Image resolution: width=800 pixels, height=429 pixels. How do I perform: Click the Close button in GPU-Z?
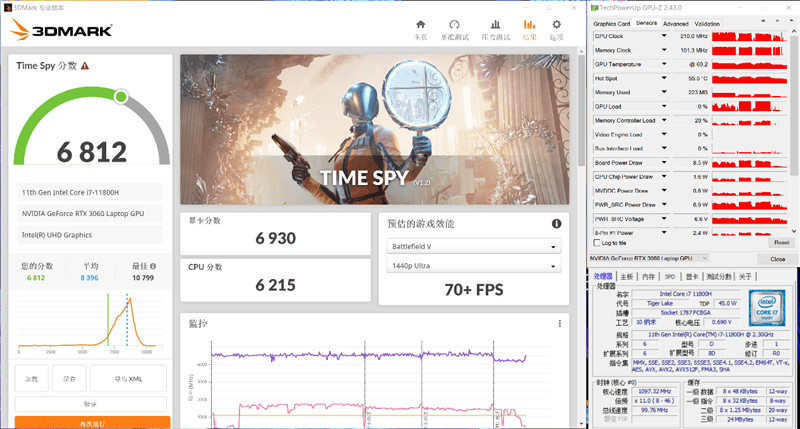pyautogui.click(x=777, y=259)
